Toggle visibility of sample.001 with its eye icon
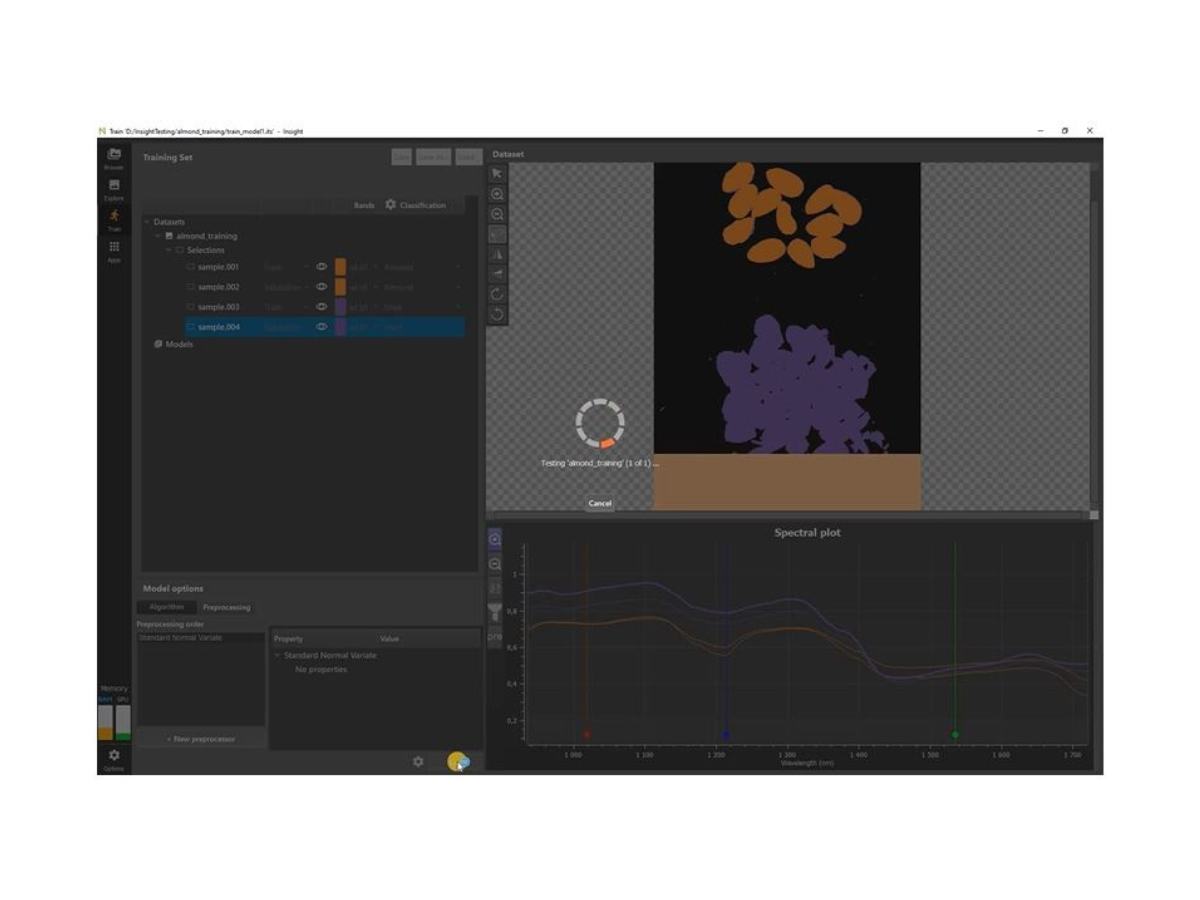This screenshot has width=1200, height=900. (322, 267)
